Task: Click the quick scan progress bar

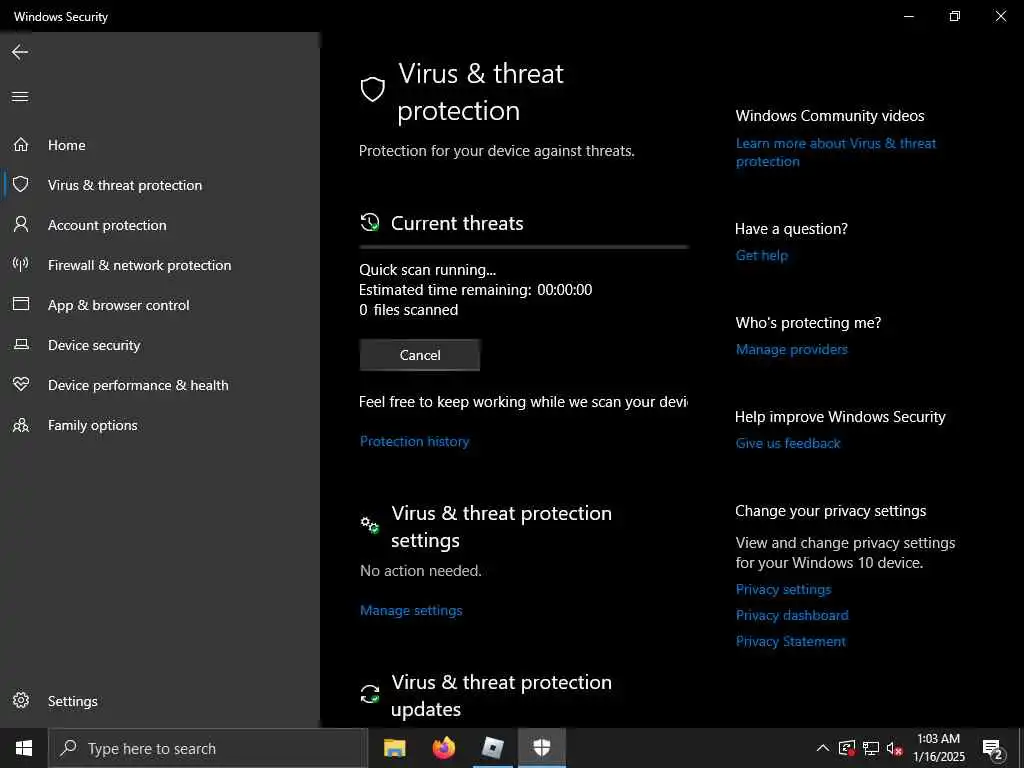Action: click(x=523, y=246)
